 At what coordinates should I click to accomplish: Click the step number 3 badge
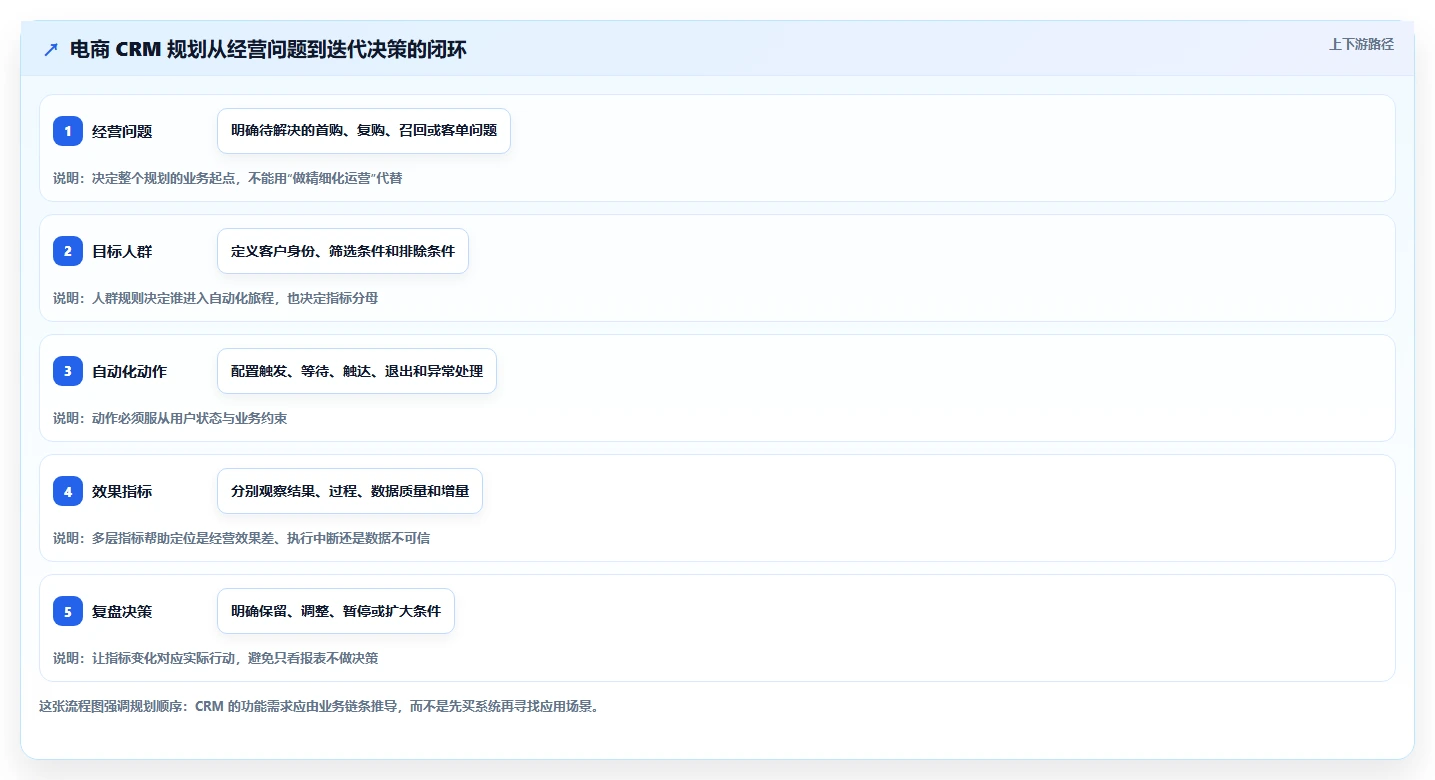click(68, 371)
